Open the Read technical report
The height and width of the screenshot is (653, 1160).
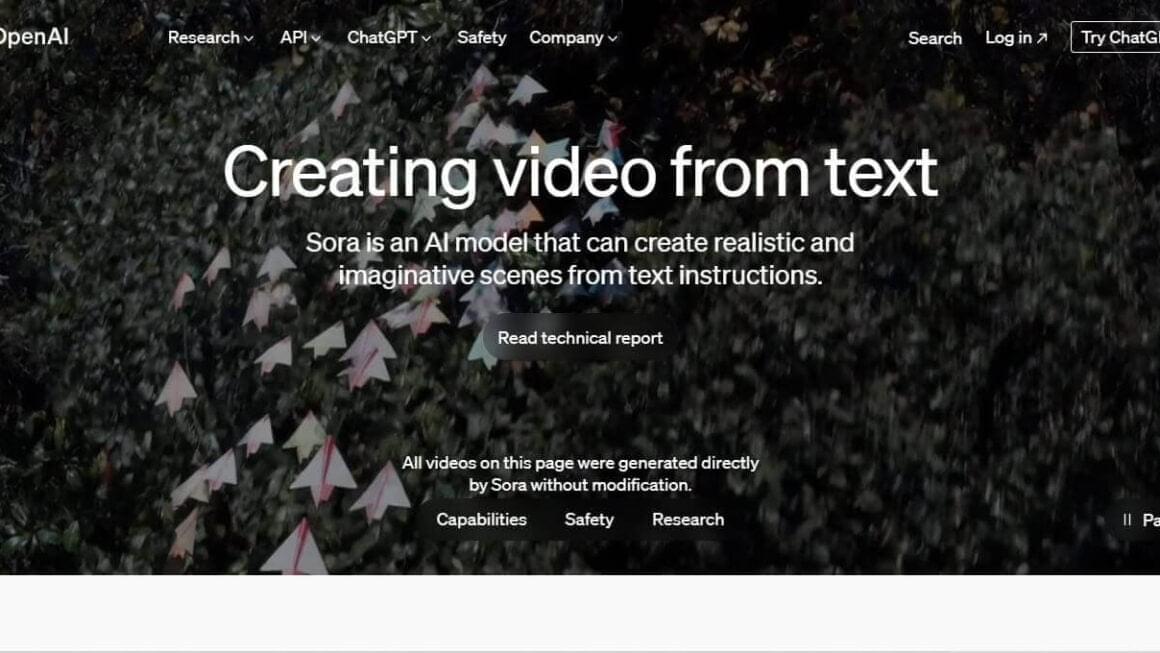click(x=580, y=337)
